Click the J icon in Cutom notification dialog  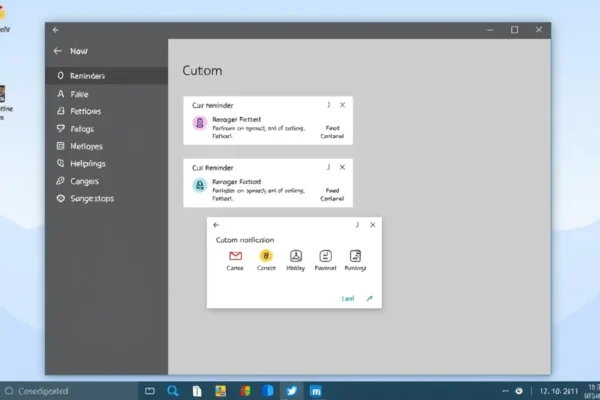point(357,225)
